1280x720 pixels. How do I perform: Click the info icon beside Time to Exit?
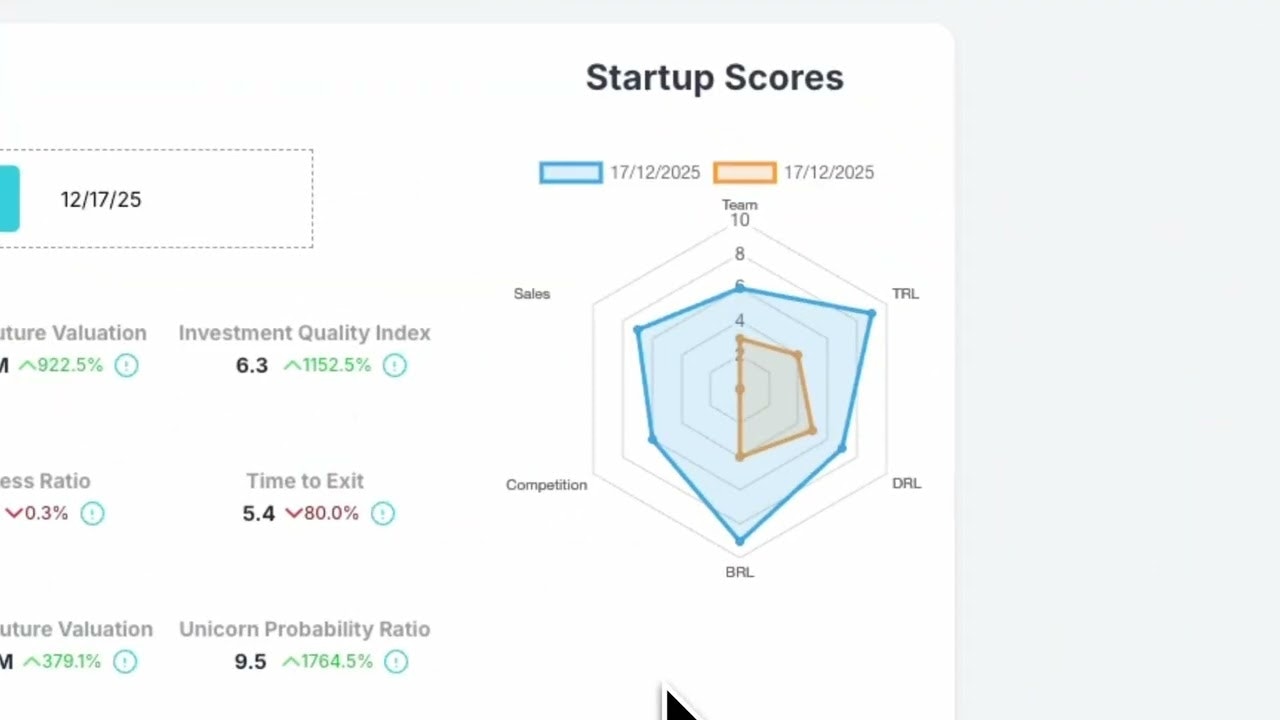pyautogui.click(x=383, y=513)
